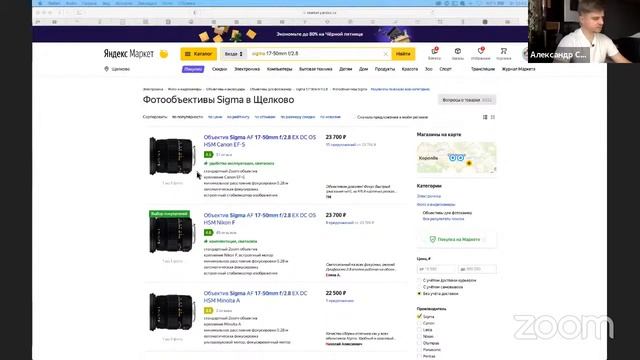The height and width of the screenshot is (360, 640).
Task: Open the Продукты nav item
Action: (385, 69)
